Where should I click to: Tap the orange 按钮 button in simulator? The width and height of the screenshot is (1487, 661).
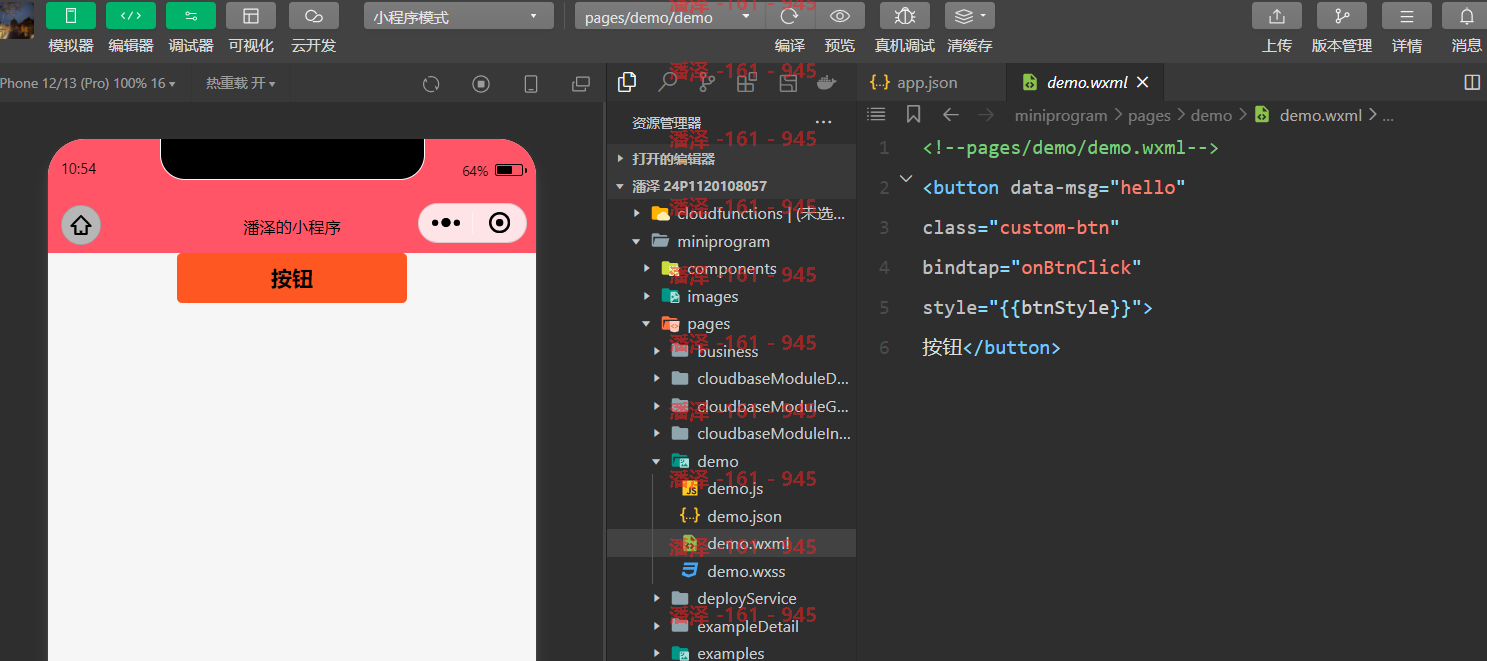(292, 278)
